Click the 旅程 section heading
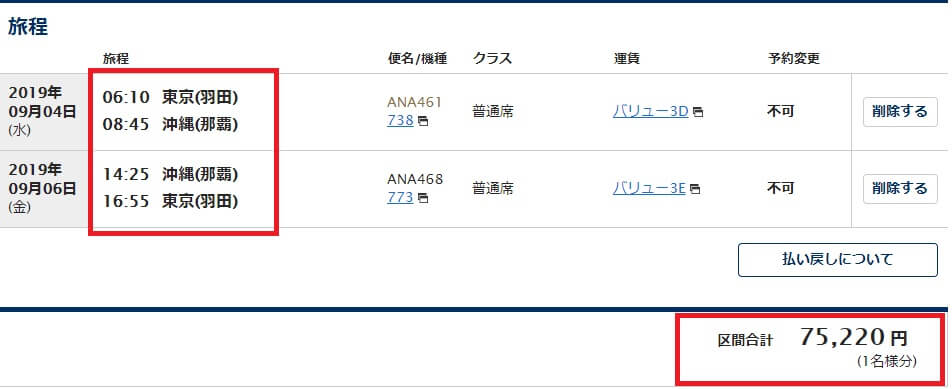This screenshot has height=389, width=952. point(28,27)
